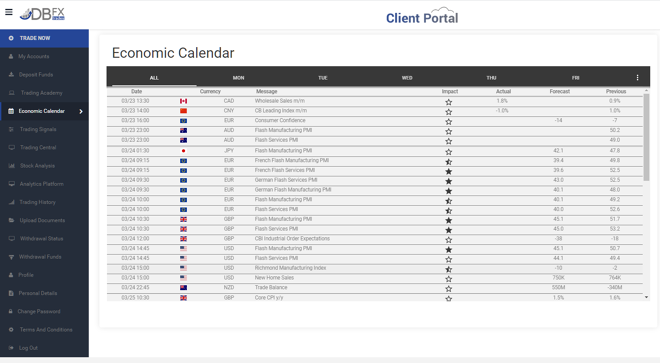Image resolution: width=660 pixels, height=363 pixels.
Task: Open Terms And Conditions page
Action: coord(46,330)
